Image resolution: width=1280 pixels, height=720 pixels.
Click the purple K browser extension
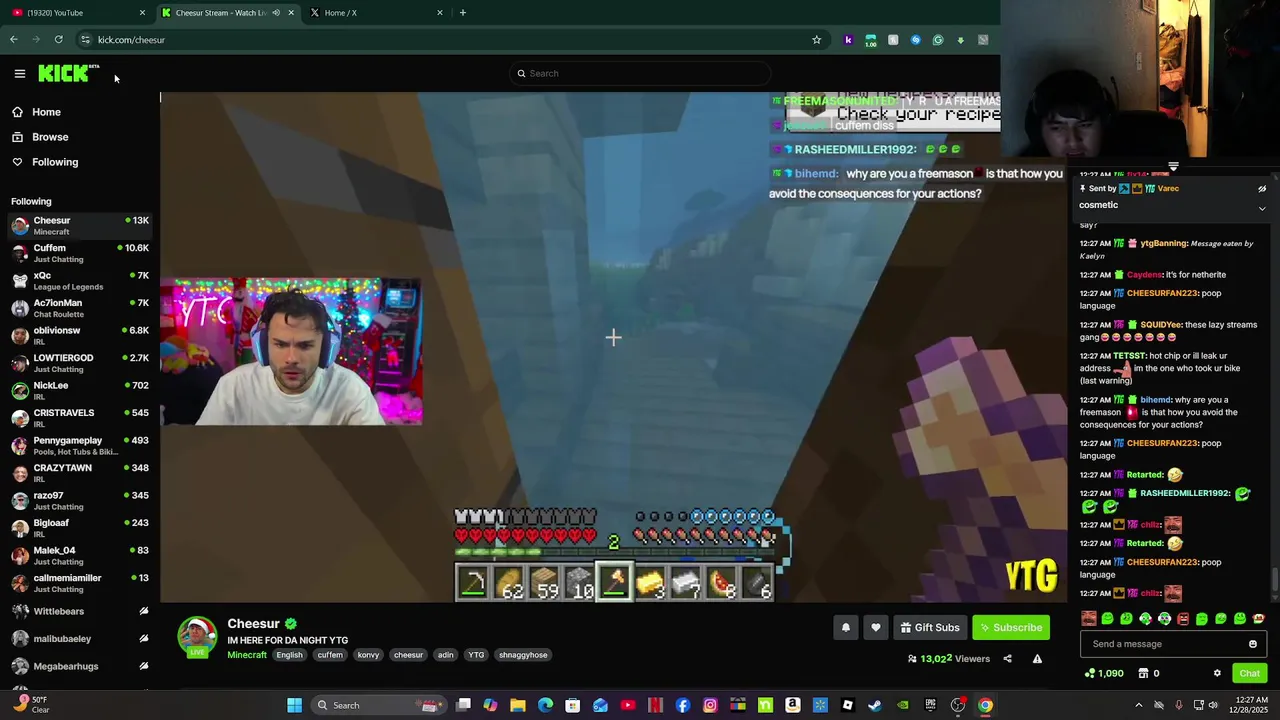[848, 39]
